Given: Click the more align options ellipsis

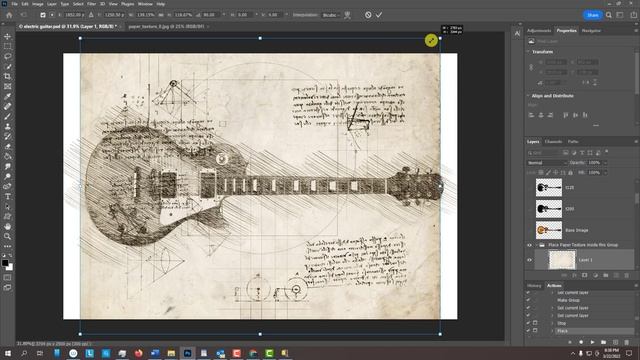Looking at the screenshot, I should point(596,125).
